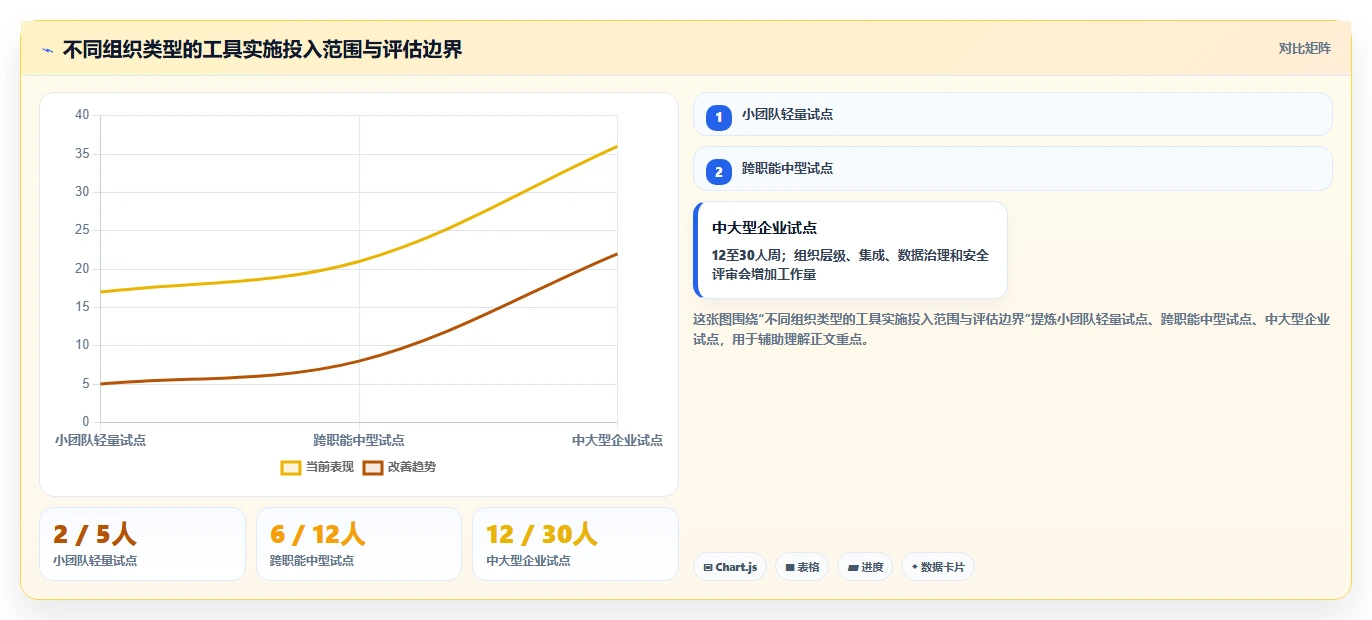Click the summary paragraph starting 这张图围绕
Viewport: 1372px width, 620px height.
tap(1011, 329)
